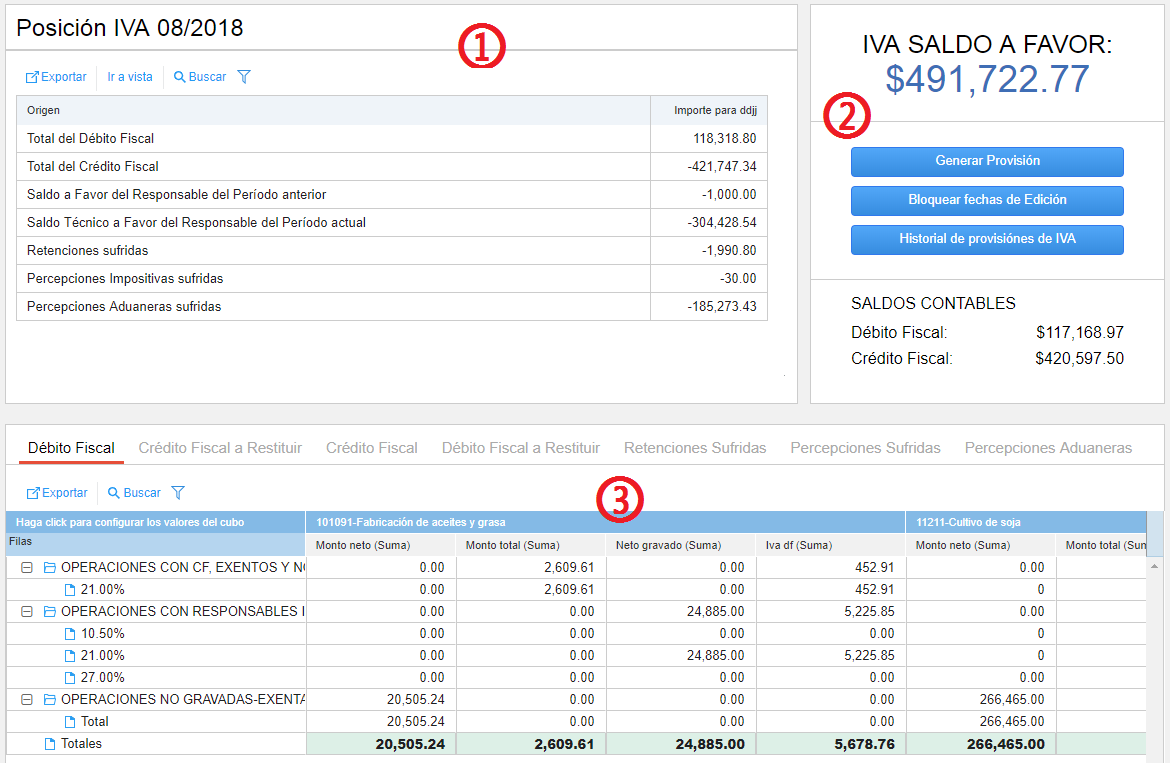Screen dimensions: 1170x763
Task: Click Bloquear fechas de Edición button
Action: click(987, 200)
